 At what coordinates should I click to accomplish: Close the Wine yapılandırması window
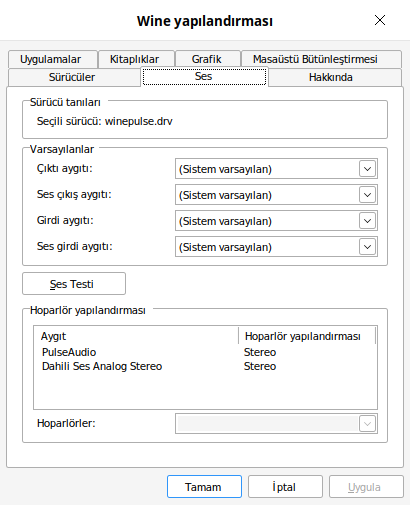(x=380, y=20)
